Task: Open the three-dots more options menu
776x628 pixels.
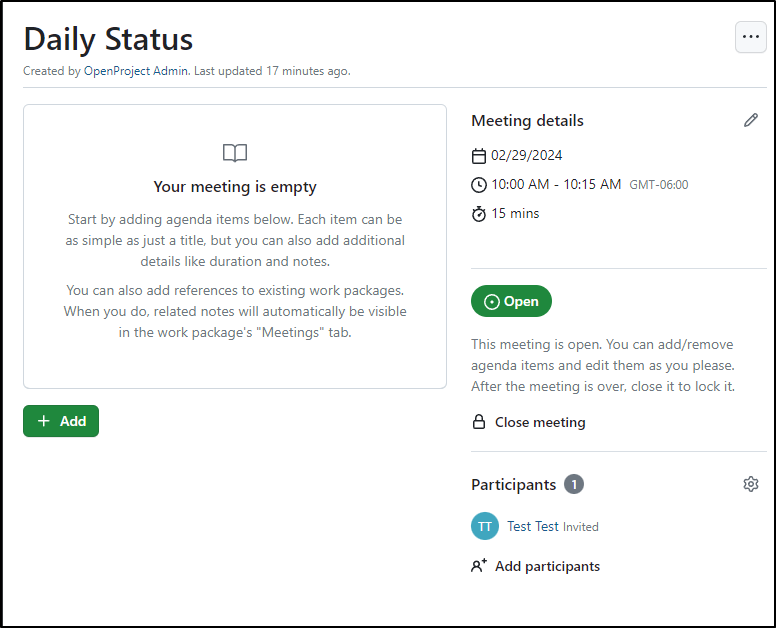Action: point(750,37)
